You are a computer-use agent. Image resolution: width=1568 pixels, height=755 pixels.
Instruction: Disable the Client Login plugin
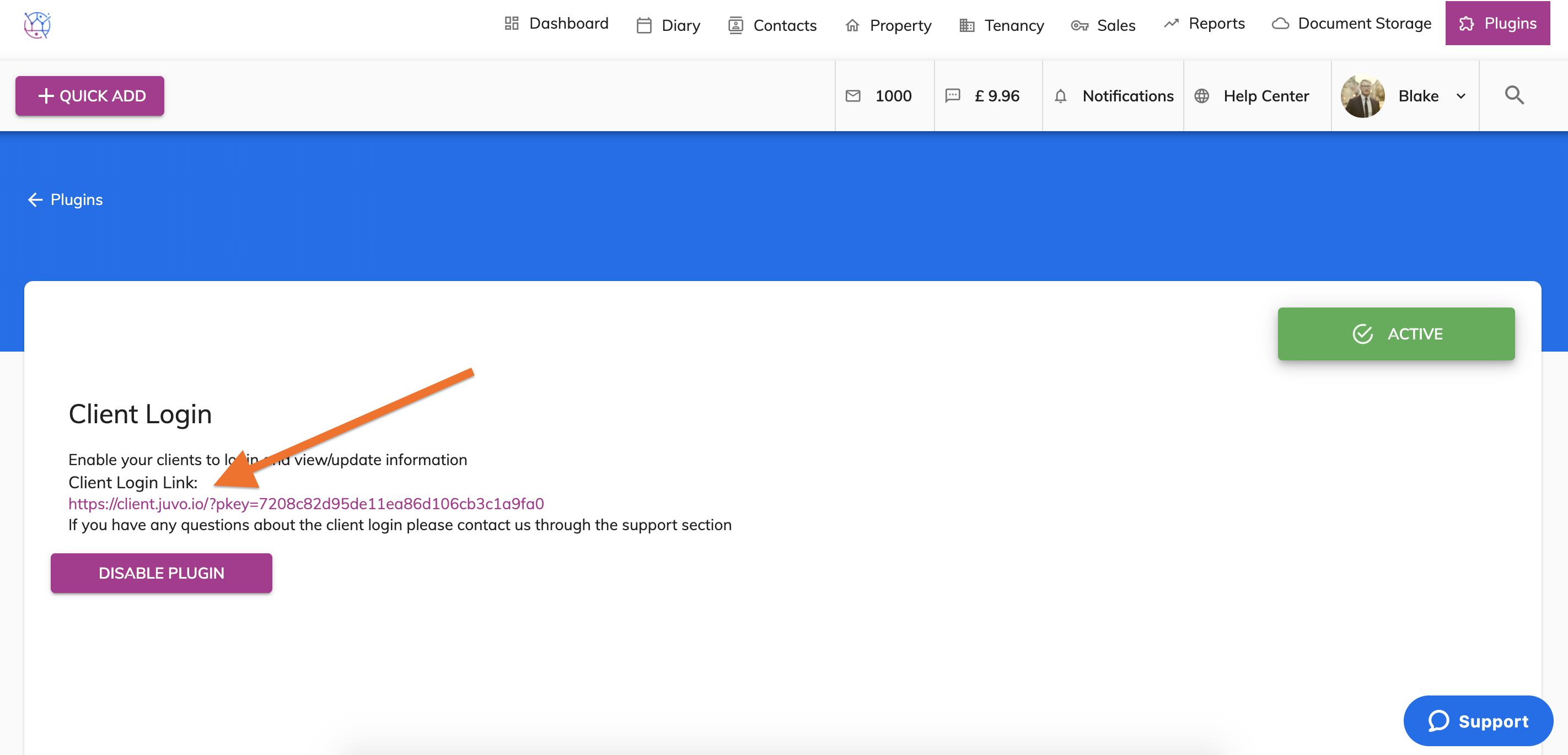pos(160,573)
